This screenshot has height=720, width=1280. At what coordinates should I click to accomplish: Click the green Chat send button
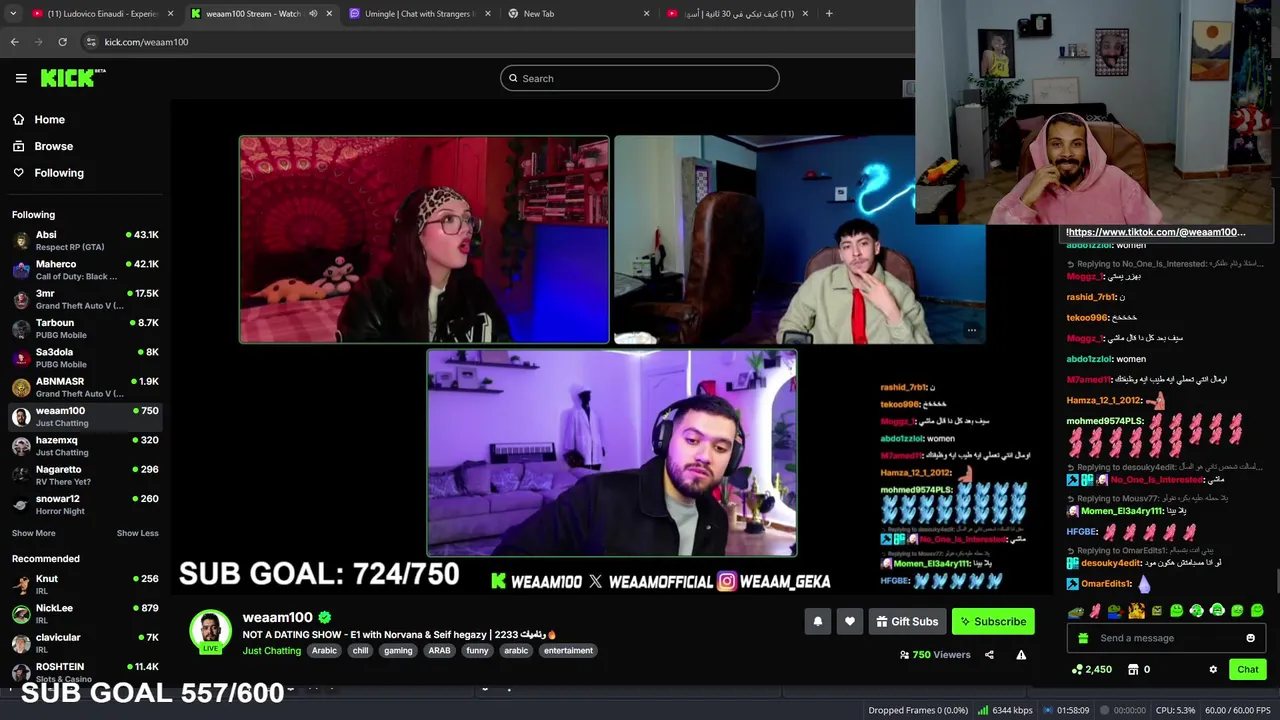coord(1248,669)
